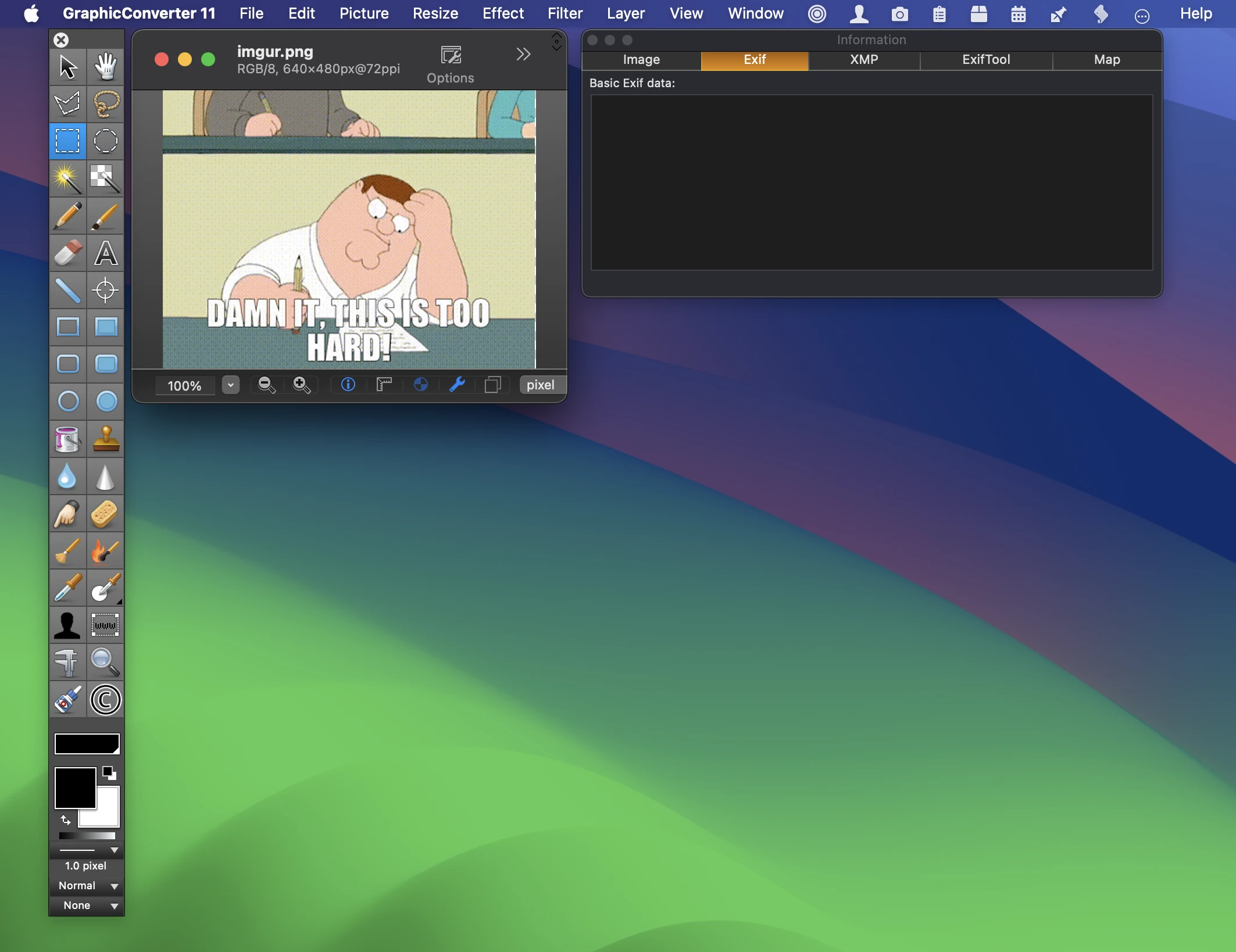1236x952 pixels.
Task: Select the Magnifier zoom tool
Action: [x=106, y=662]
